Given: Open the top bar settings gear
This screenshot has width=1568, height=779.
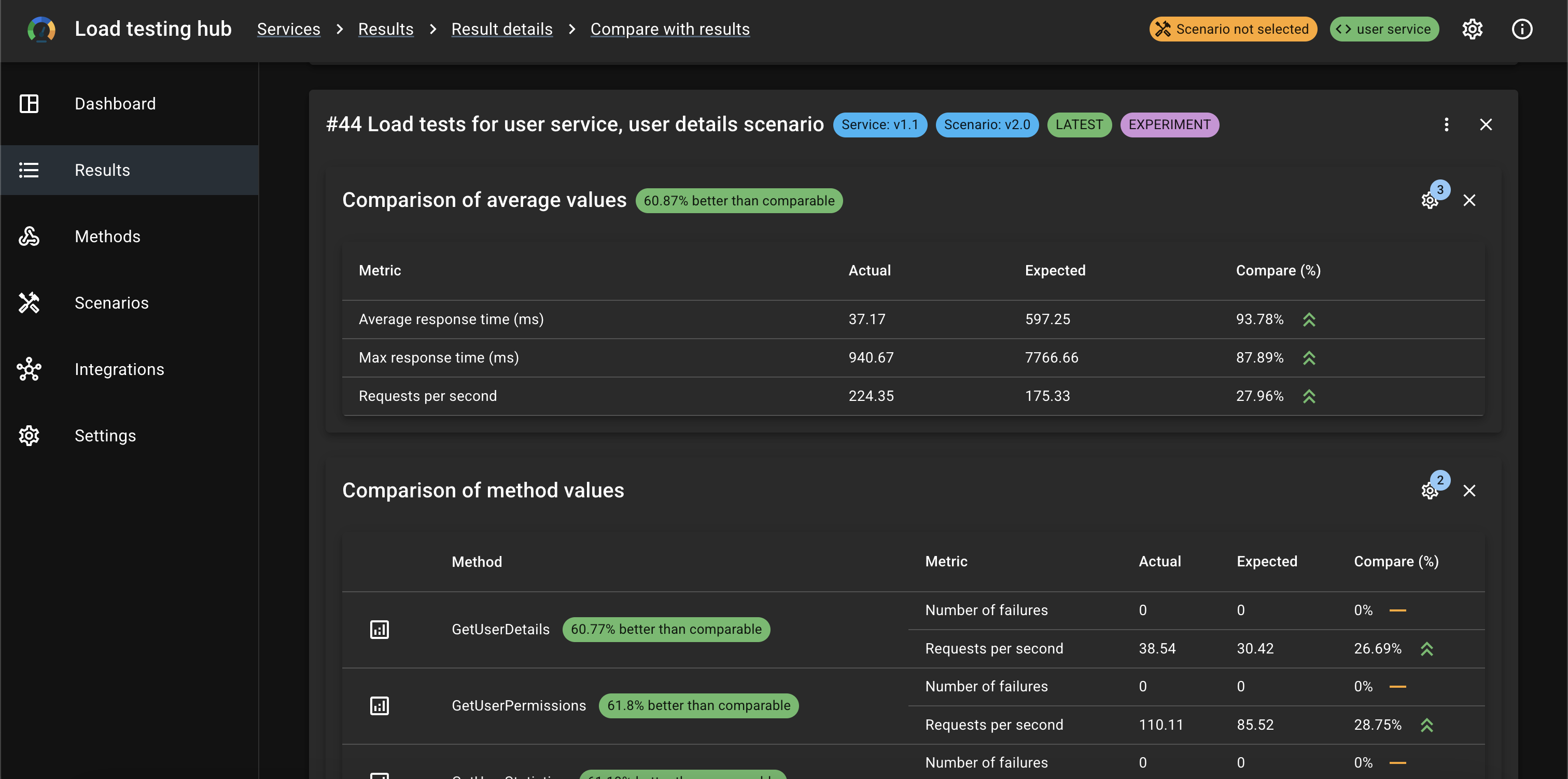Looking at the screenshot, I should coord(1473,29).
